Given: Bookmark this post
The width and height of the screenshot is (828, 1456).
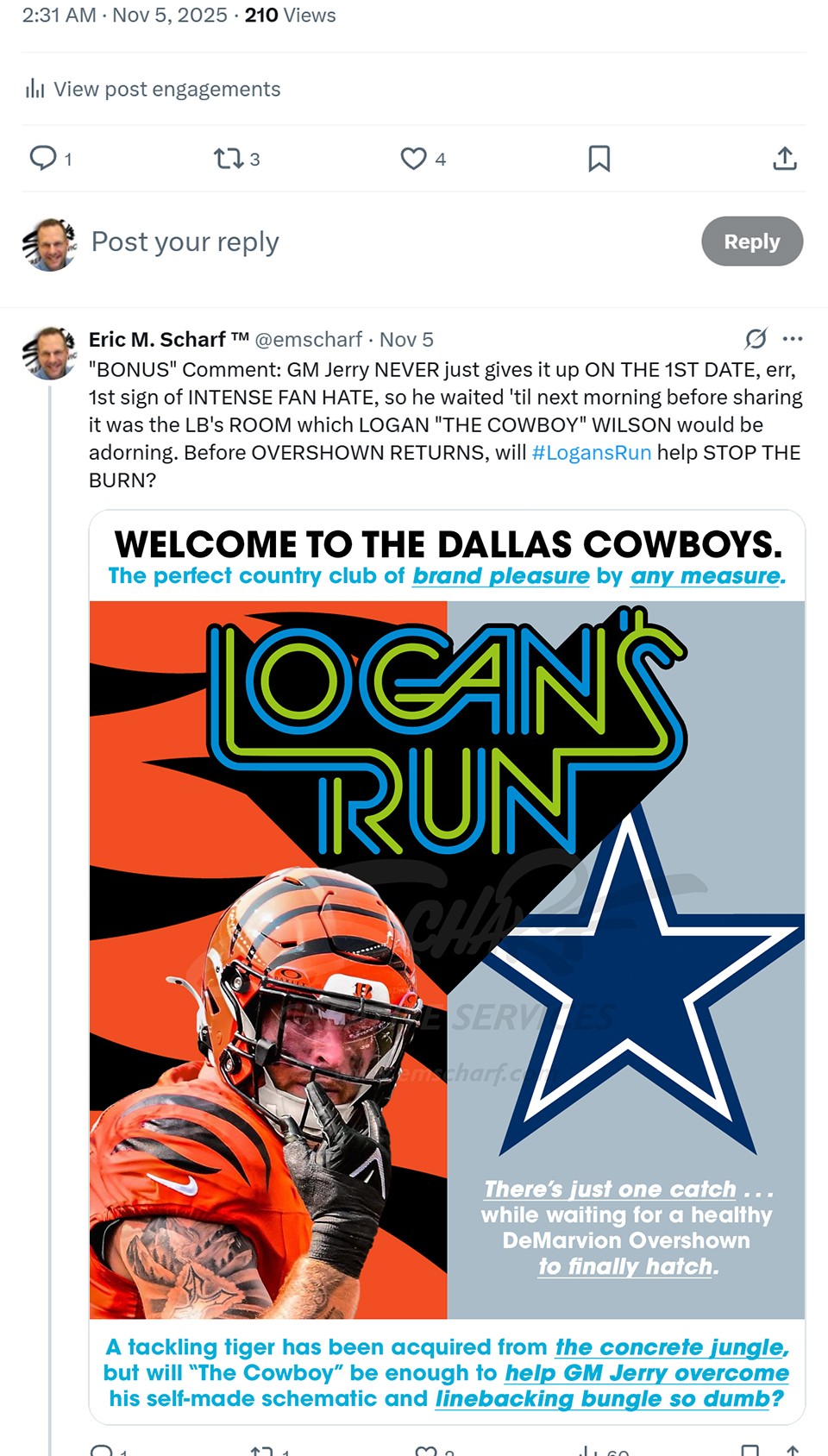Looking at the screenshot, I should 599,159.
